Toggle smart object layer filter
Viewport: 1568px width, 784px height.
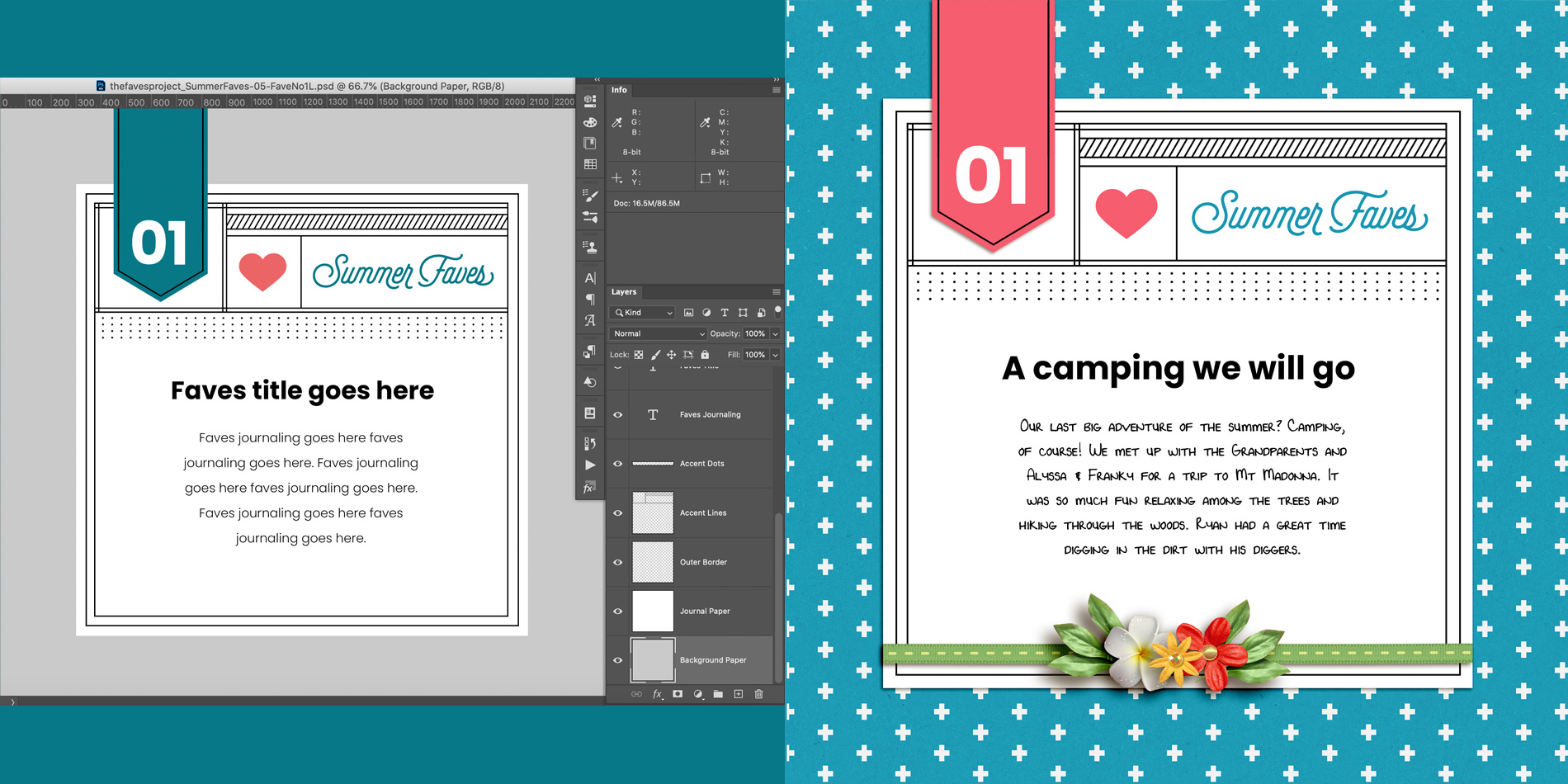click(761, 313)
